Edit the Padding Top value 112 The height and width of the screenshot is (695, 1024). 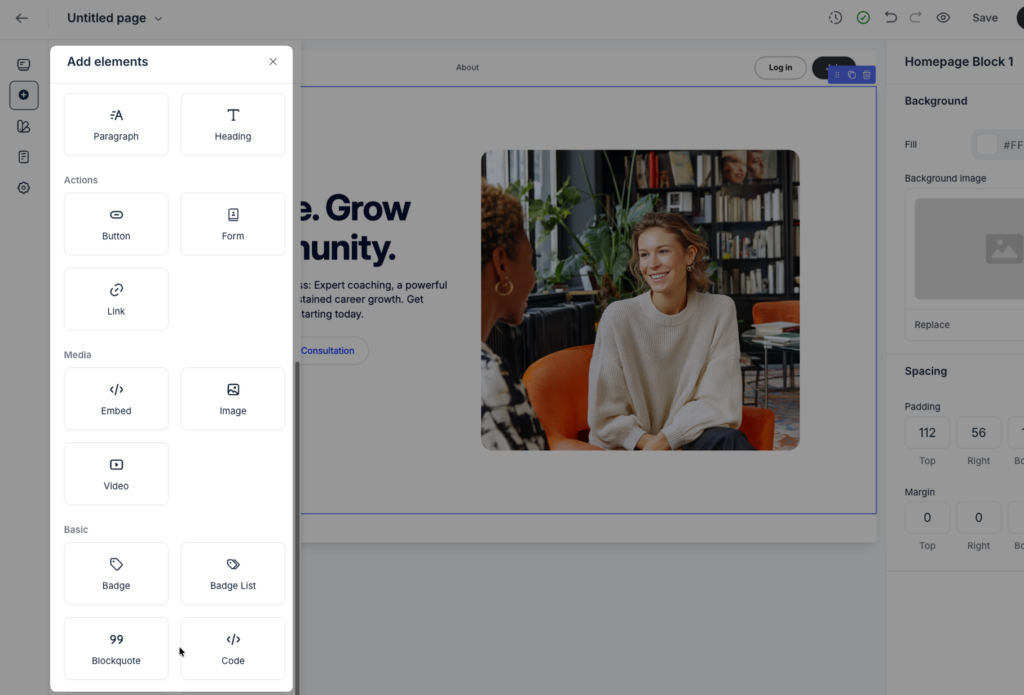(927, 432)
